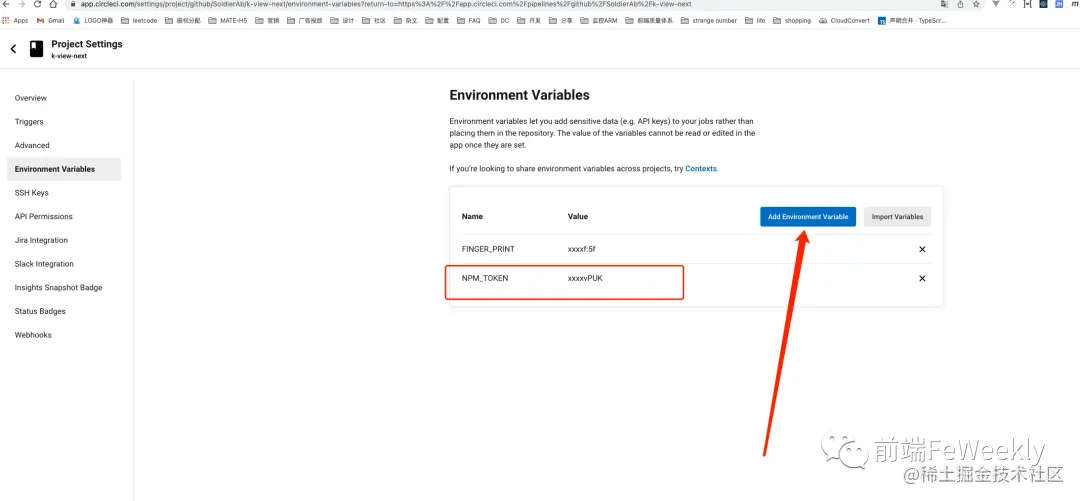1080x501 pixels.
Task: Click the browser reload icon
Action: click(37, 4)
